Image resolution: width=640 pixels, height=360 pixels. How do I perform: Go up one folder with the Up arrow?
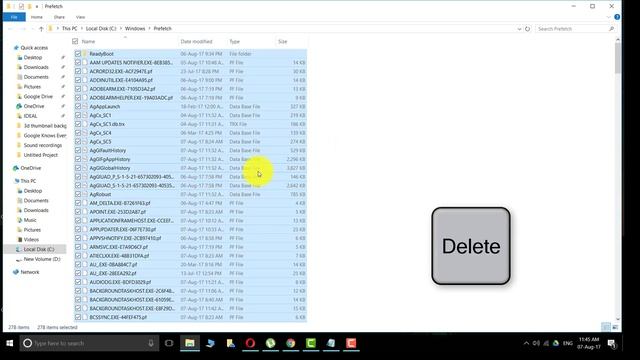[x=41, y=29]
